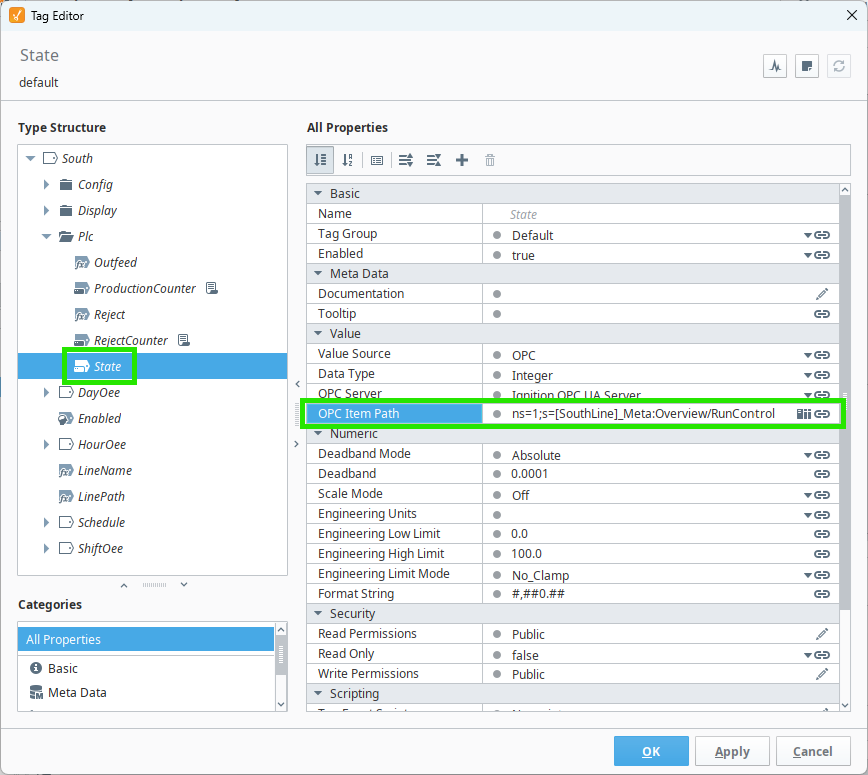Collapse the Numeric properties section
Viewport: 868px width, 775px height.
click(x=319, y=434)
